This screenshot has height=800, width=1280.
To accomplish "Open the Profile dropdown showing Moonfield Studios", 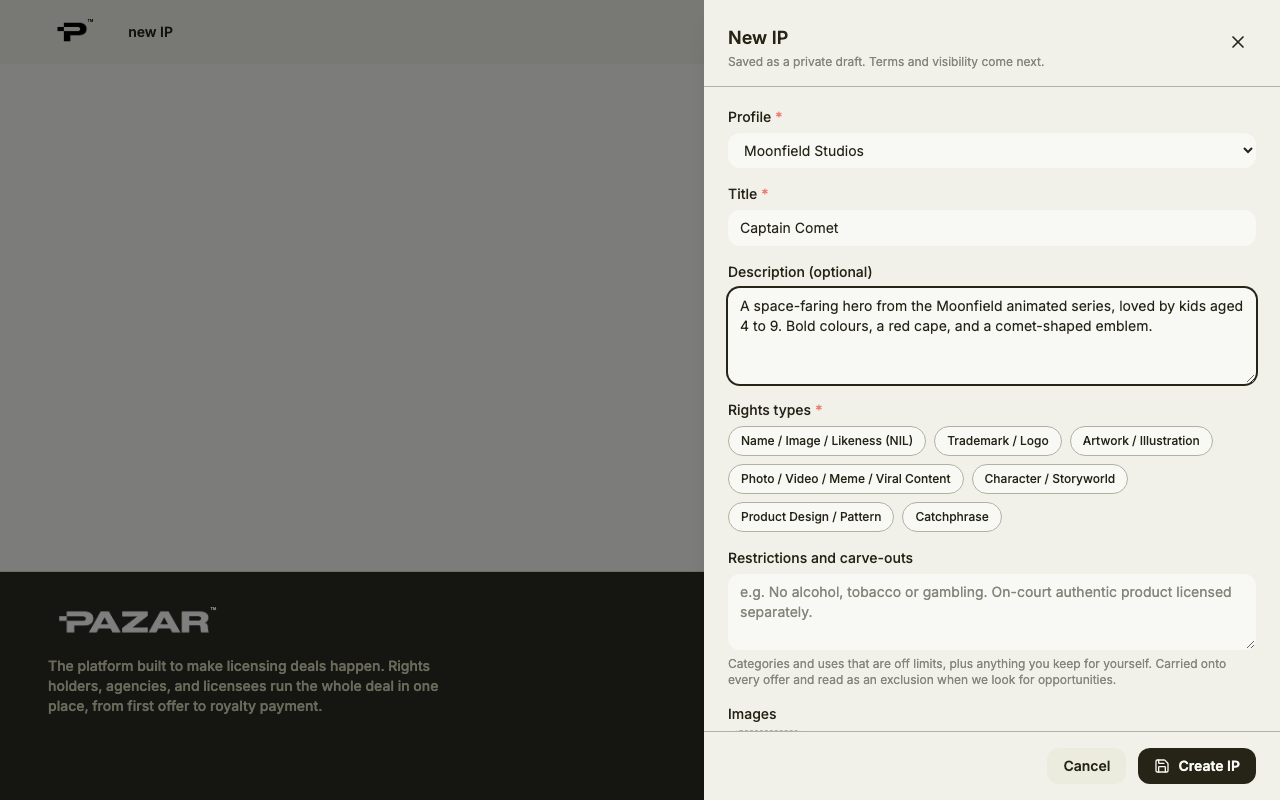I will 992,151.
